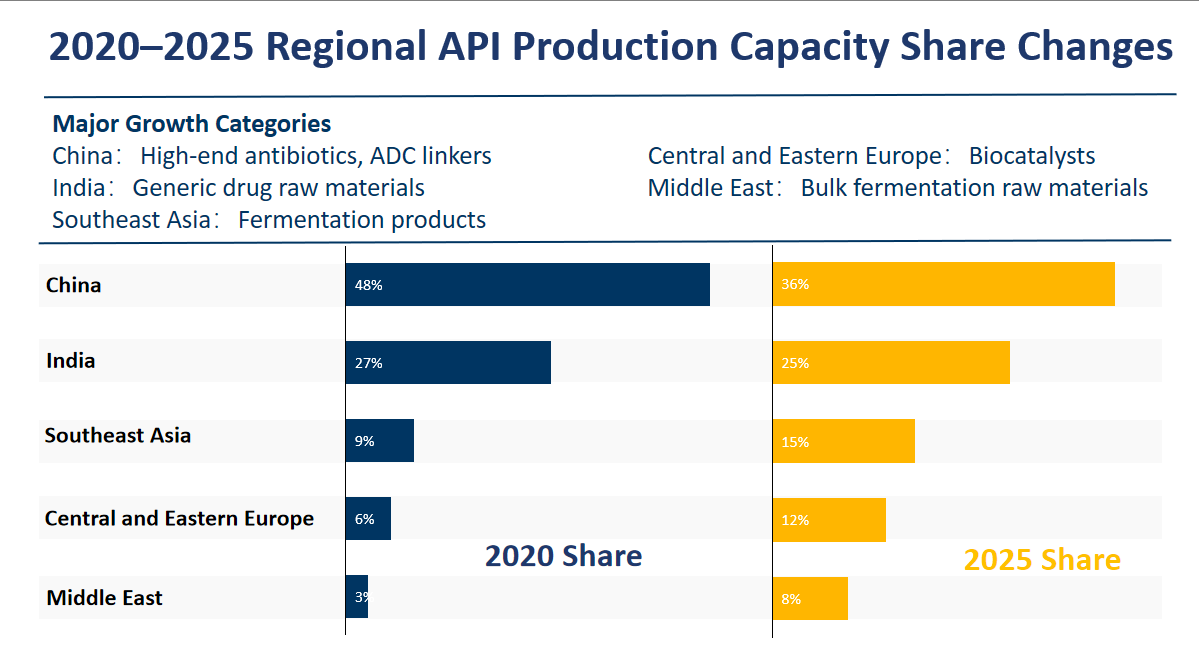
Task: Select the Central and Eastern Europe 6% bar
Action: 367,518
